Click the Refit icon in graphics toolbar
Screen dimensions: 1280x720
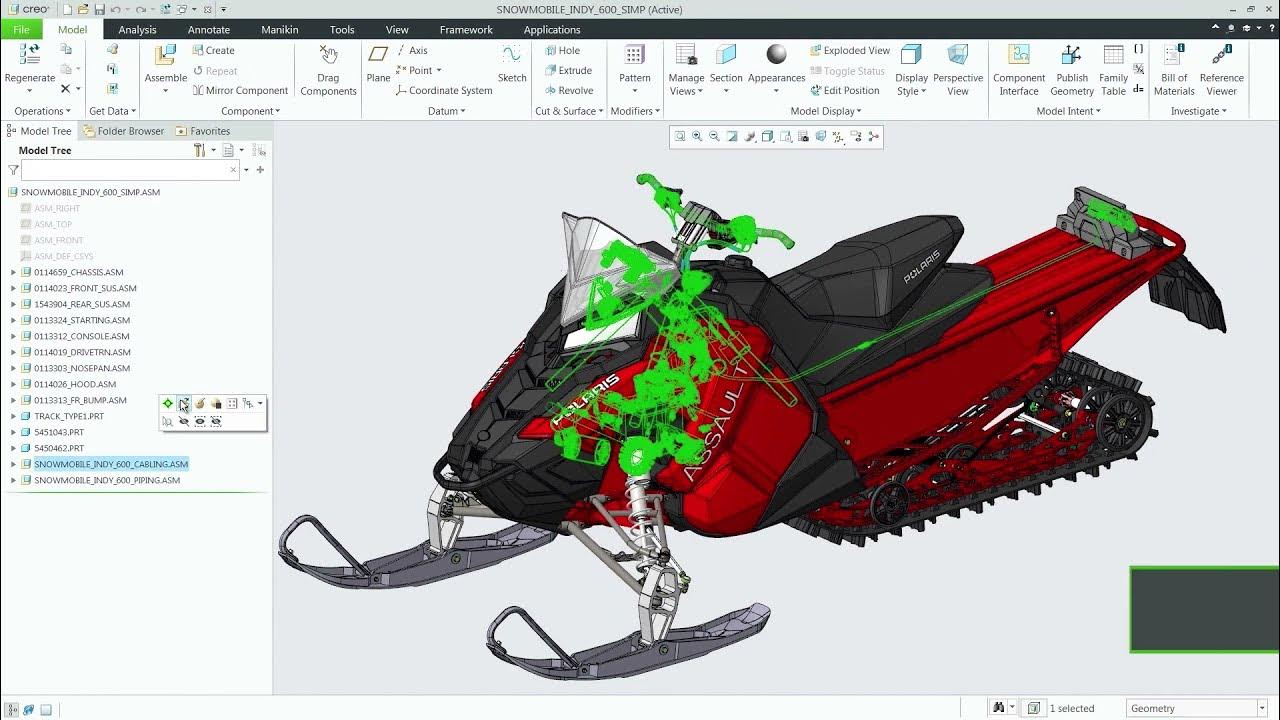pos(680,136)
